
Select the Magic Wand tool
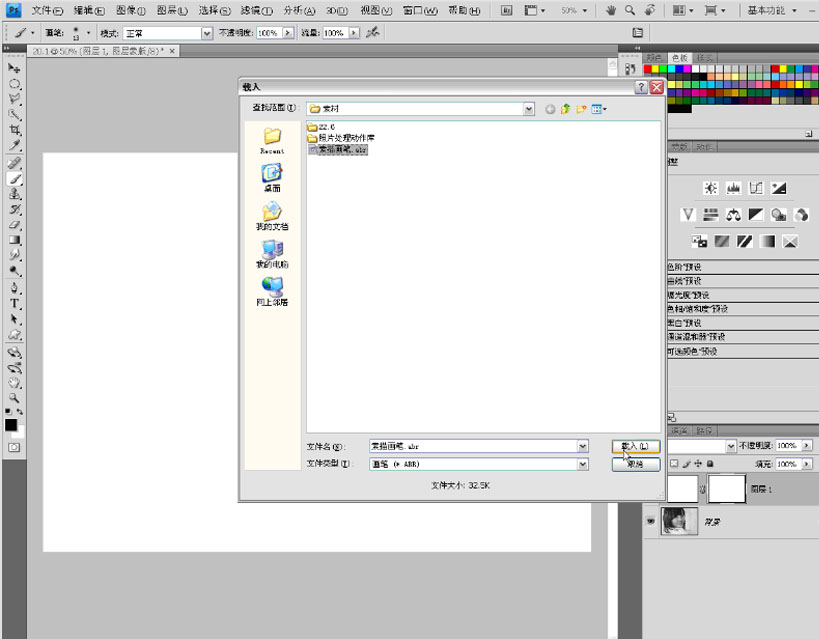[x=14, y=114]
